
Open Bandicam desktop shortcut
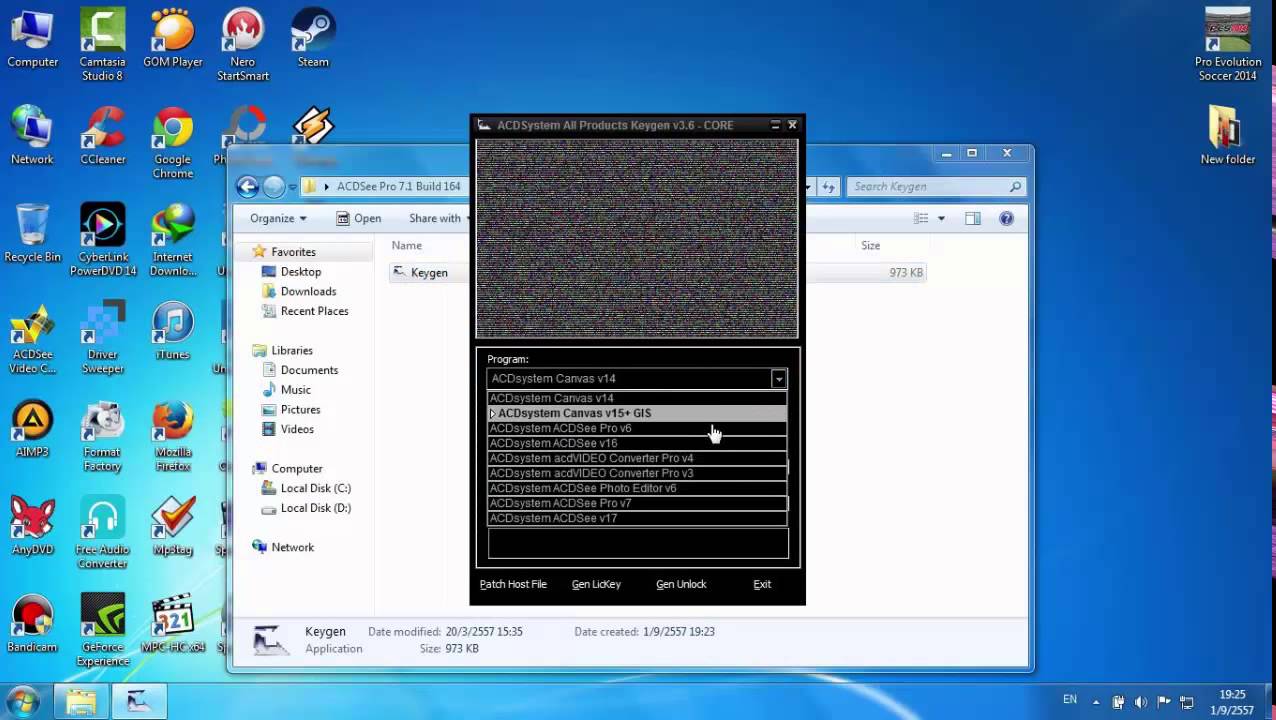(x=32, y=624)
